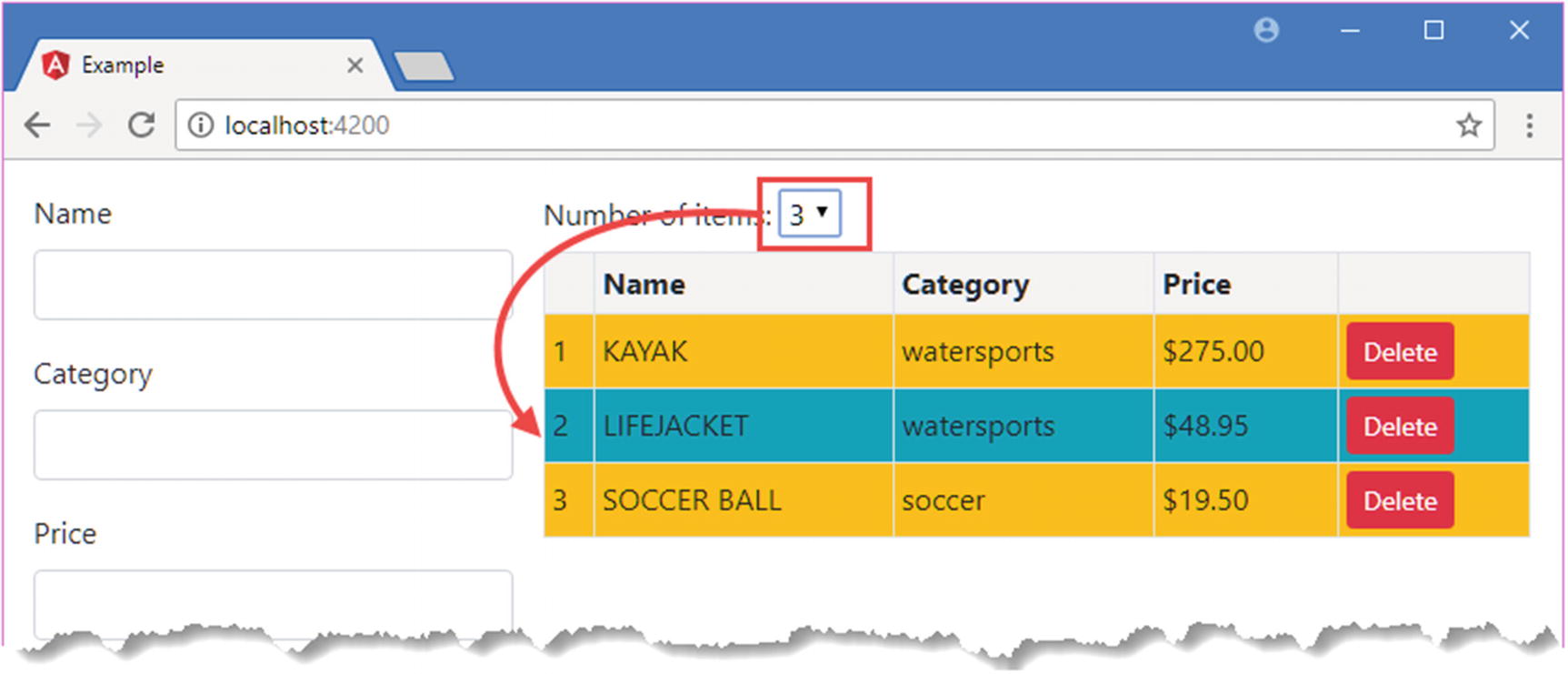Viewport: 1568px width, 674px height.
Task: Open a new tab
Action: pyautogui.click(x=424, y=66)
